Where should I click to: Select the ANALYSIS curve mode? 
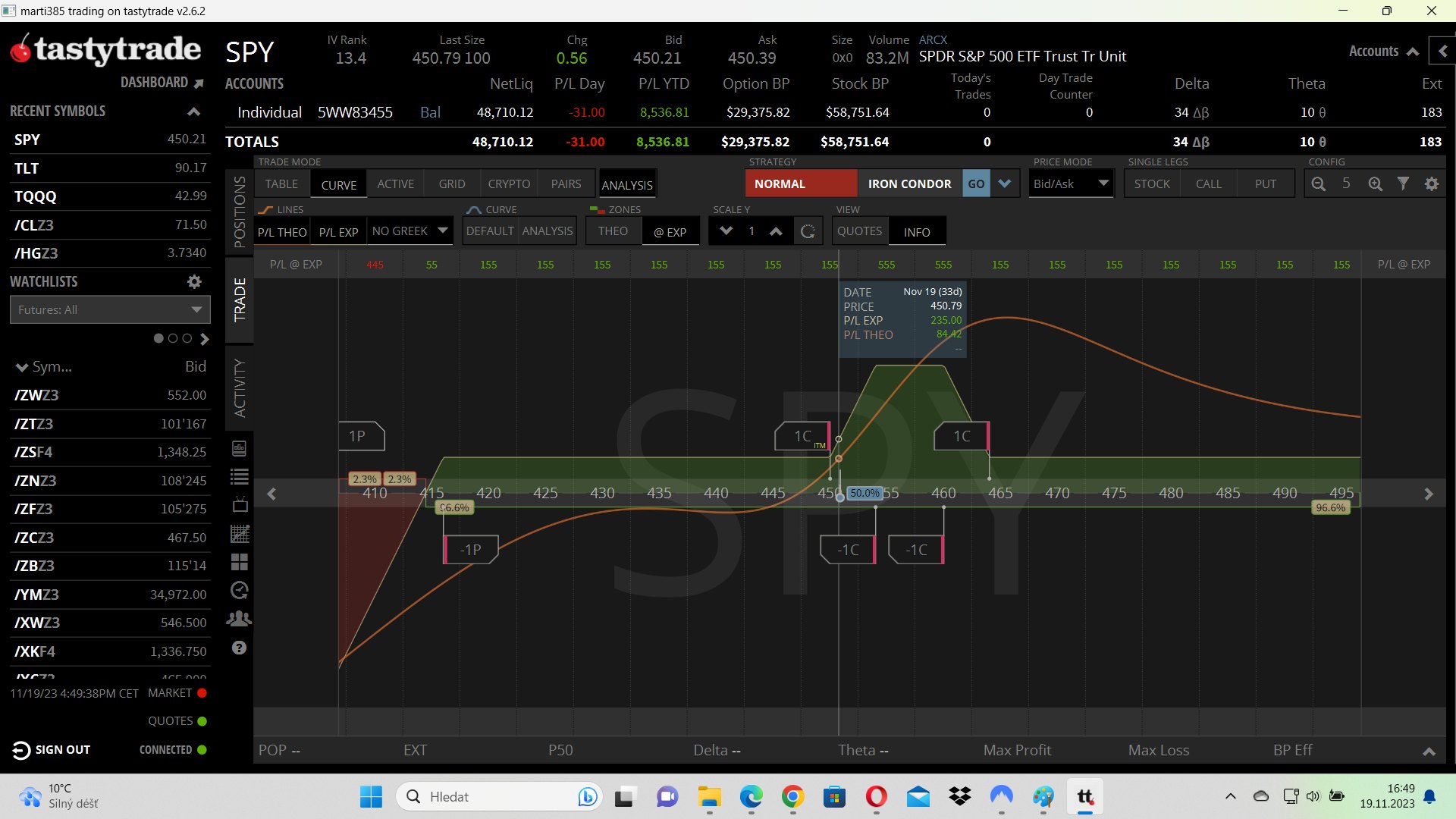point(547,231)
